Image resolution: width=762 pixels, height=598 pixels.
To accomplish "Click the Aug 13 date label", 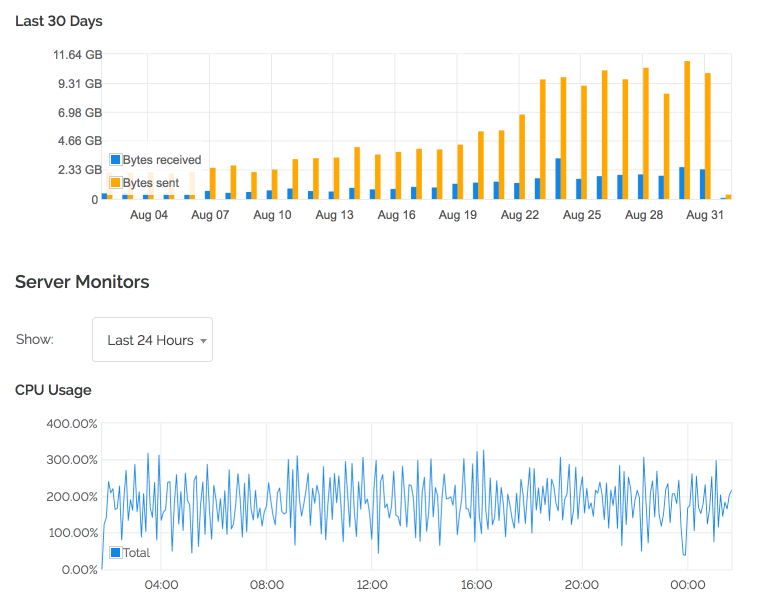I will [x=334, y=215].
